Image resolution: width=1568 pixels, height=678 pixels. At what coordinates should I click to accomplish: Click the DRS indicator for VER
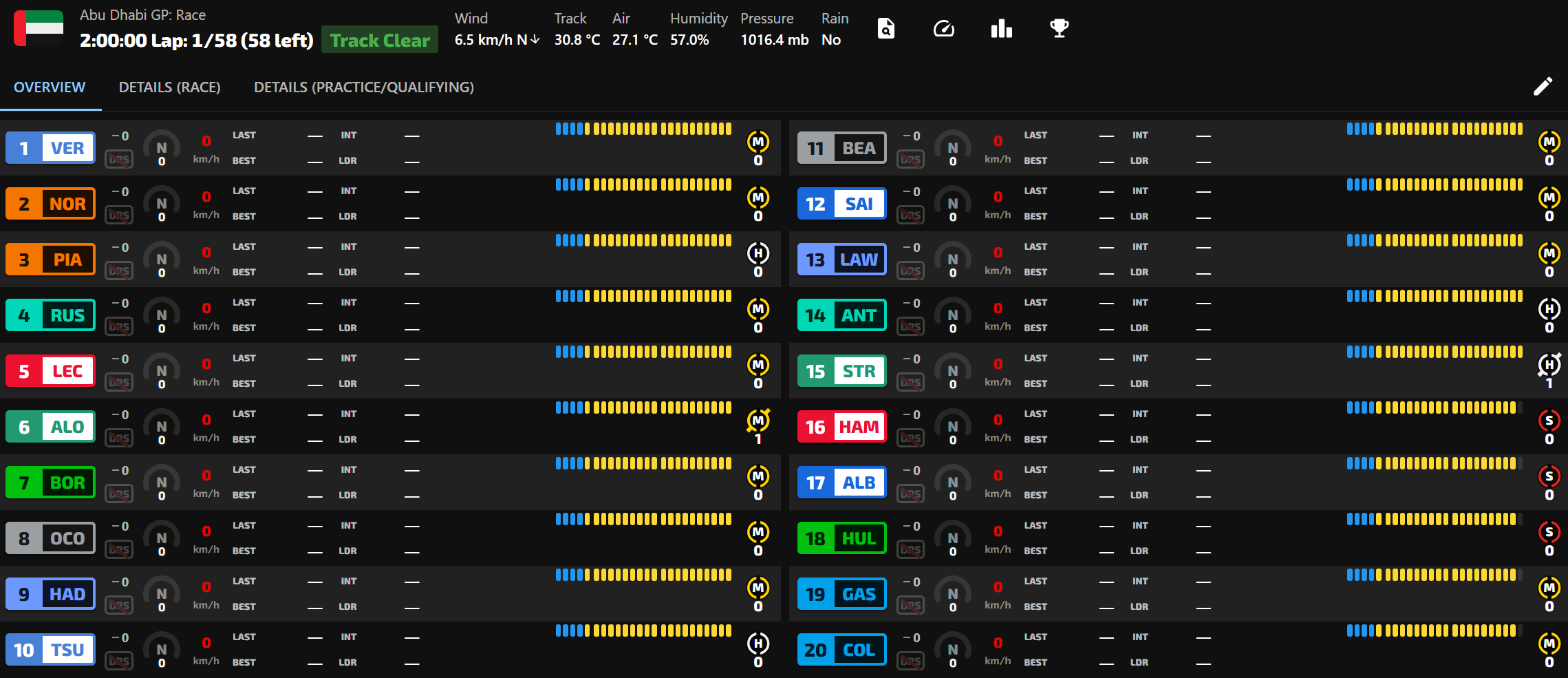pyautogui.click(x=119, y=160)
